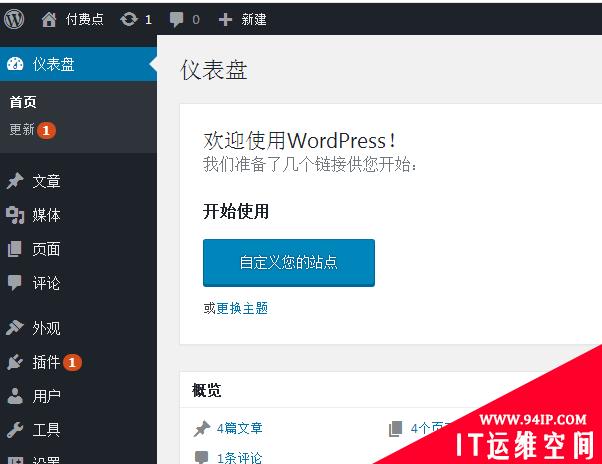
Task: Open the 更新 submenu item
Action: pos(22,129)
